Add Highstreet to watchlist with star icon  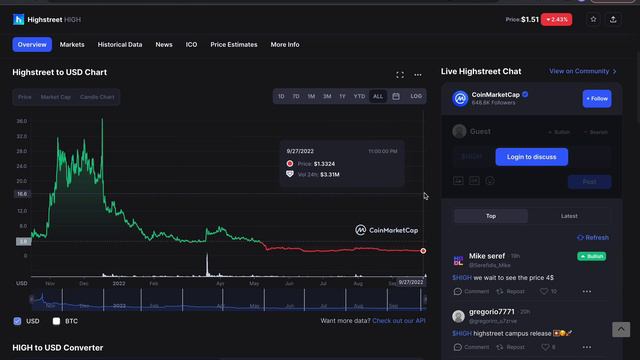pos(593,19)
